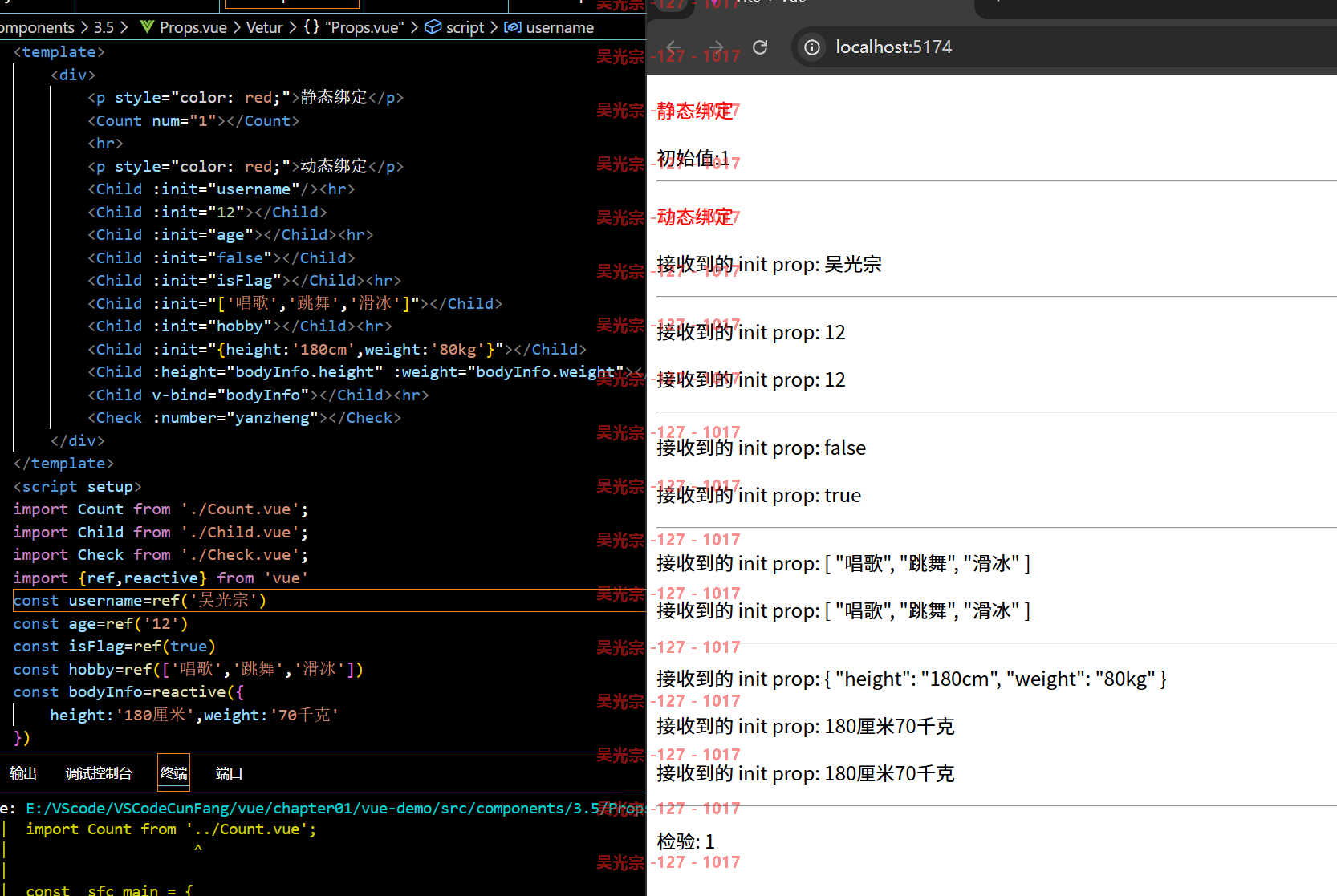Switch to the 调试控制台 panel tab
Viewport: 1337px width, 896px height.
[99, 773]
